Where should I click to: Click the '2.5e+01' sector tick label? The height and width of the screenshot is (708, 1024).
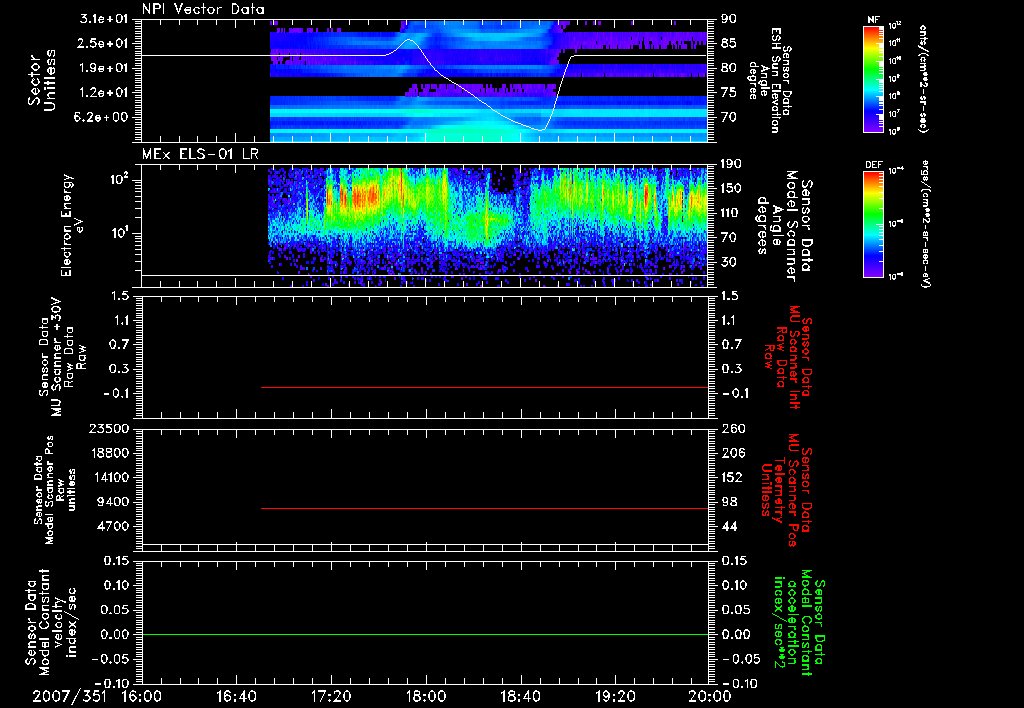tap(104, 43)
